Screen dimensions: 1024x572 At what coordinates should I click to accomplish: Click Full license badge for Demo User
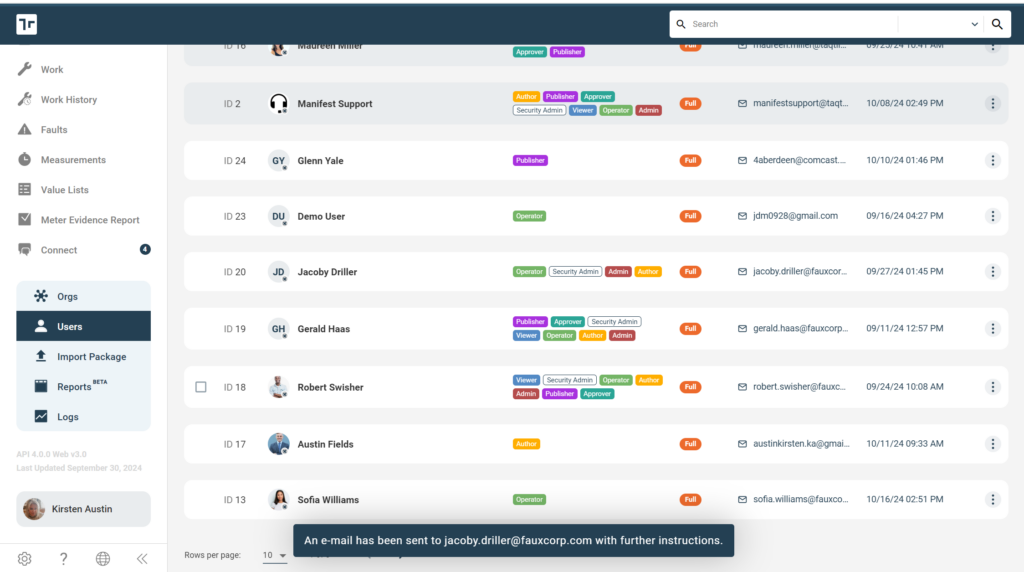tap(690, 215)
